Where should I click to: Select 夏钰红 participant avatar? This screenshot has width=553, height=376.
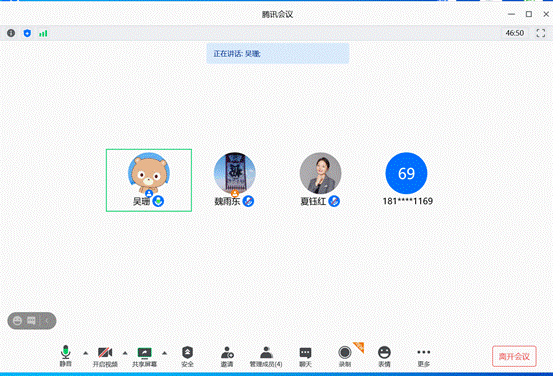321,173
